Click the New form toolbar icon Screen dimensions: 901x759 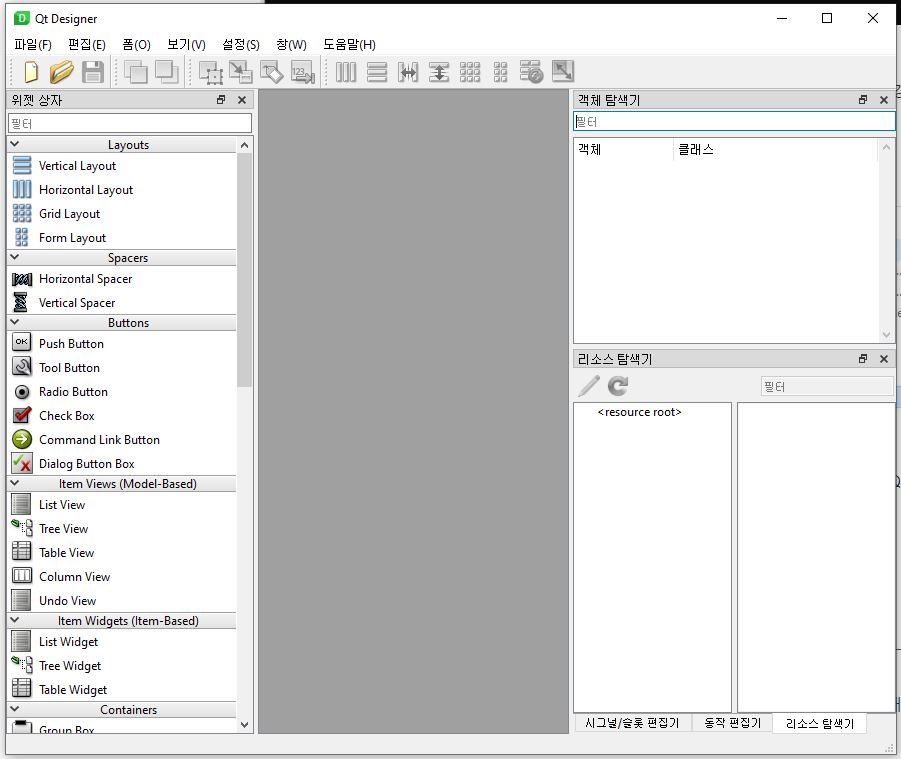(x=31, y=72)
